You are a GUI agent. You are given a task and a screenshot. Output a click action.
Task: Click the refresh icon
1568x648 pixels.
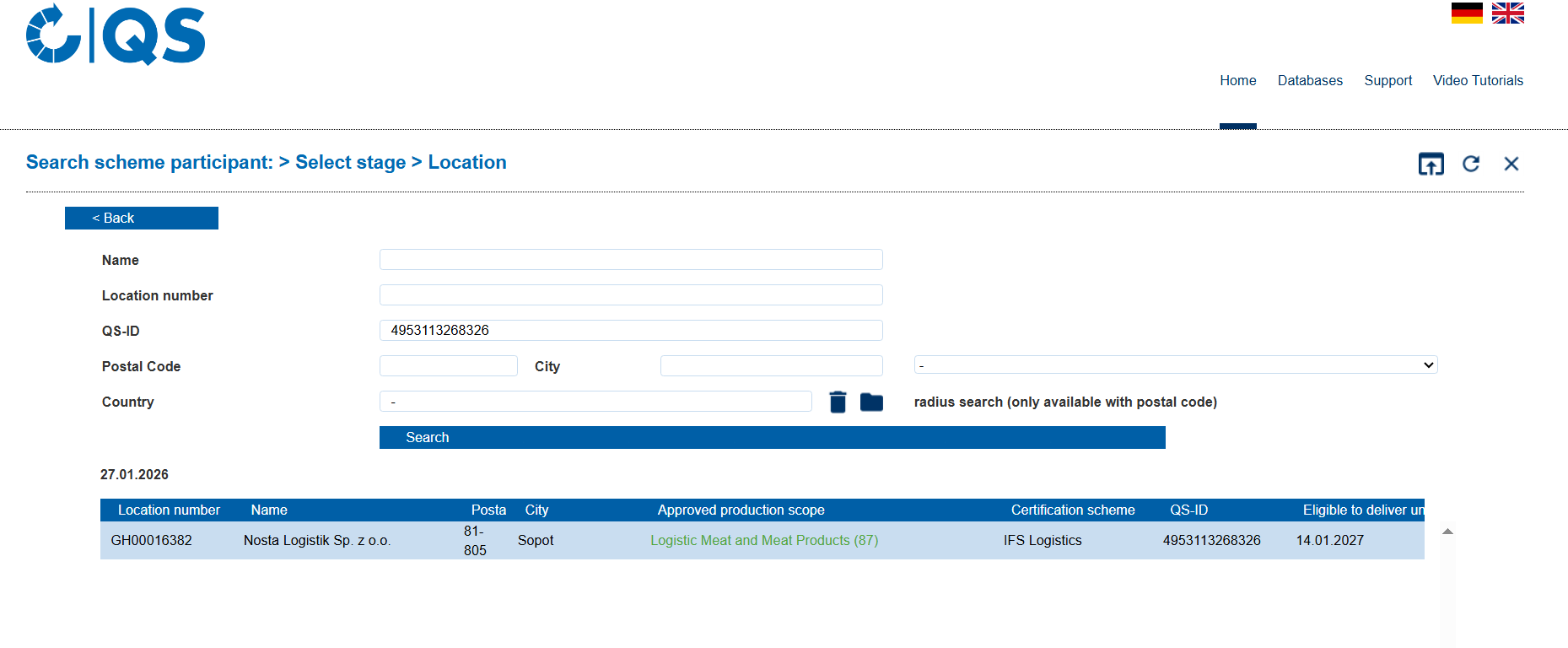click(x=1471, y=164)
